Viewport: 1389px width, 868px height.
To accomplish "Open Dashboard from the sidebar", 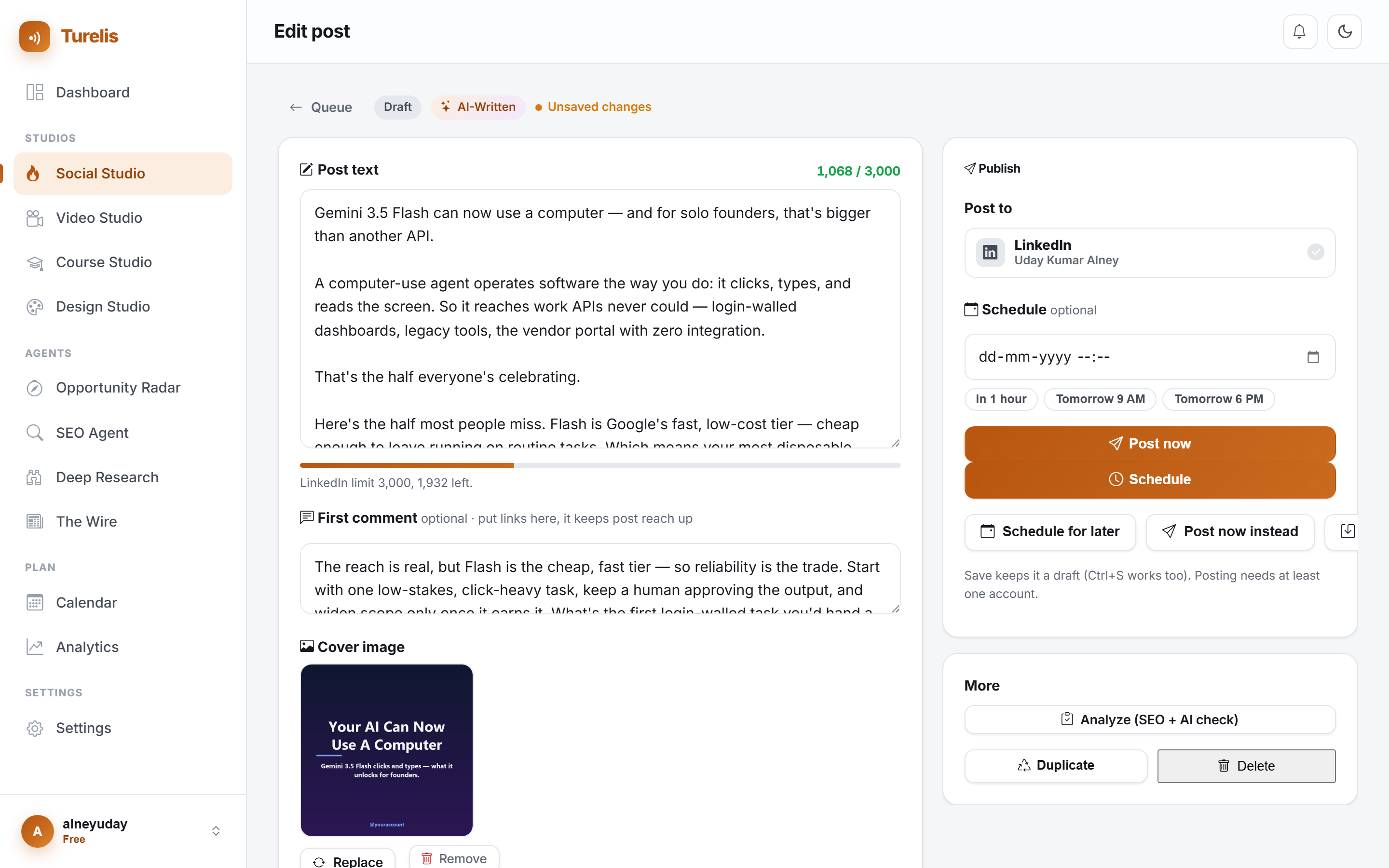I will tap(123, 93).
